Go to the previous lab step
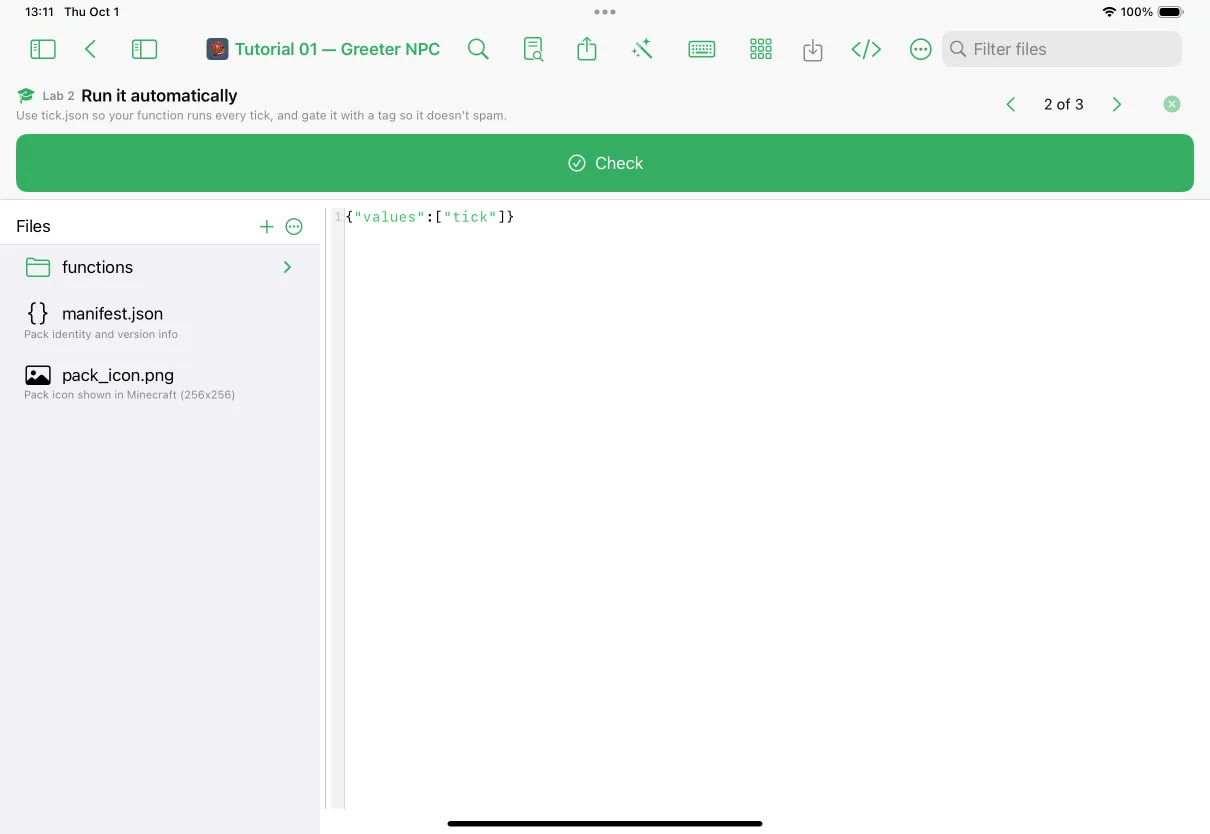 pos(1011,104)
